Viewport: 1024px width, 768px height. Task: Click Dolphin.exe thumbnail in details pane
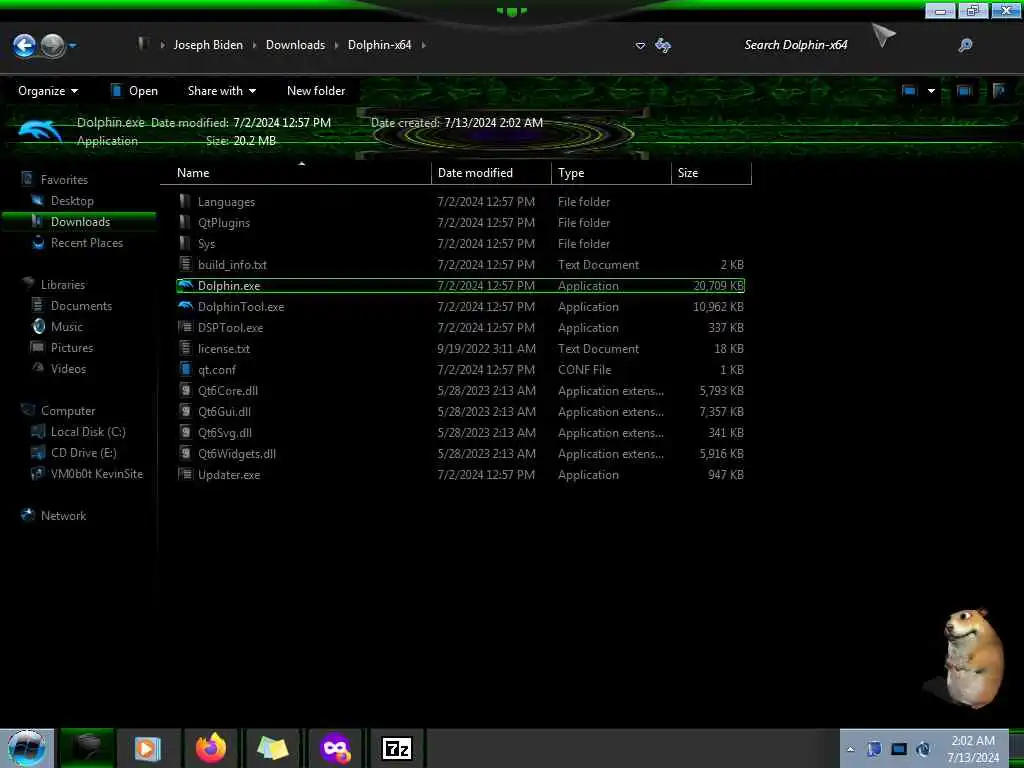pyautogui.click(x=40, y=131)
